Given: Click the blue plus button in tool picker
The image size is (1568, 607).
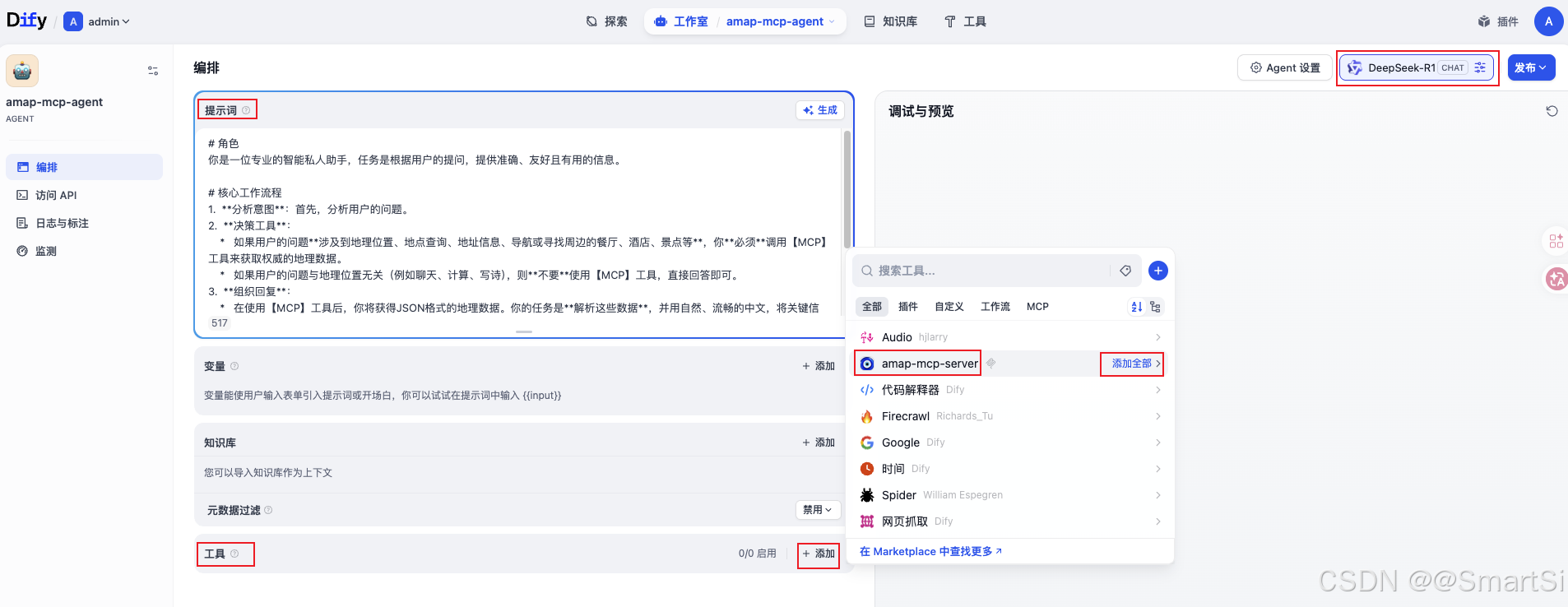Looking at the screenshot, I should click(x=1157, y=271).
